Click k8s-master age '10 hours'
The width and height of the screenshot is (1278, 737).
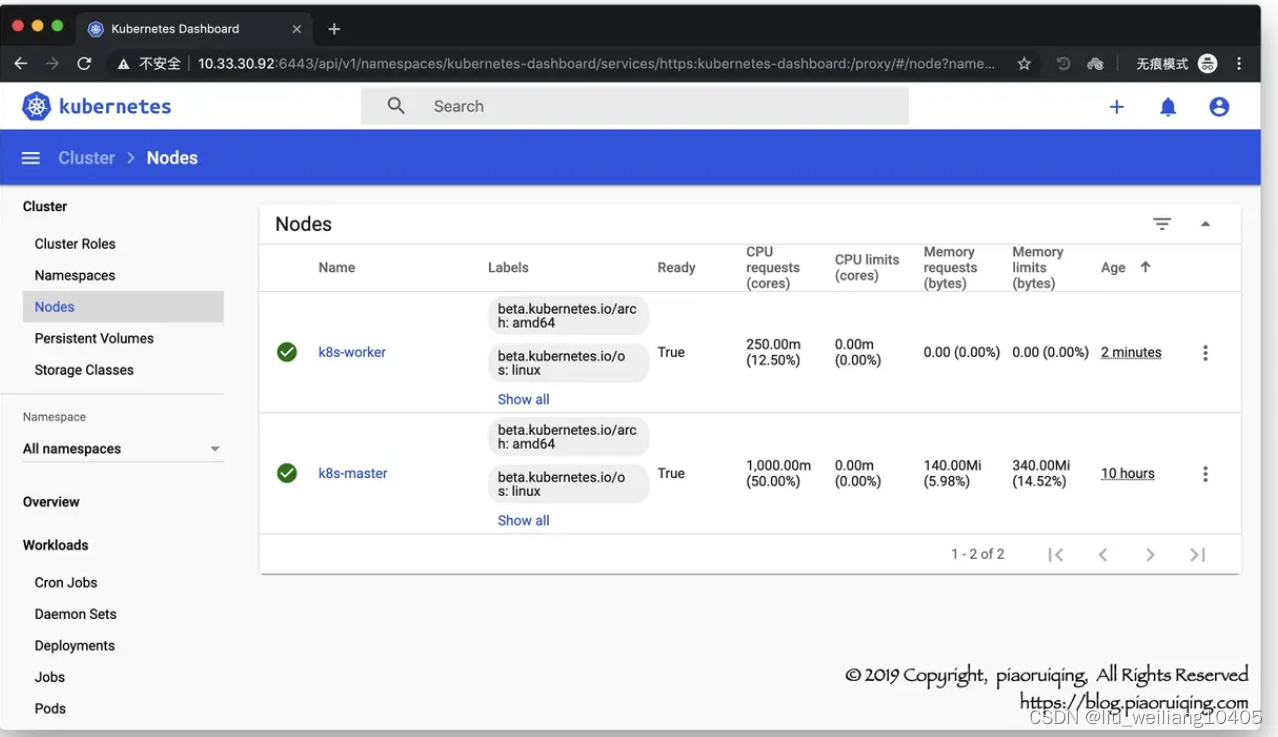click(x=1128, y=473)
